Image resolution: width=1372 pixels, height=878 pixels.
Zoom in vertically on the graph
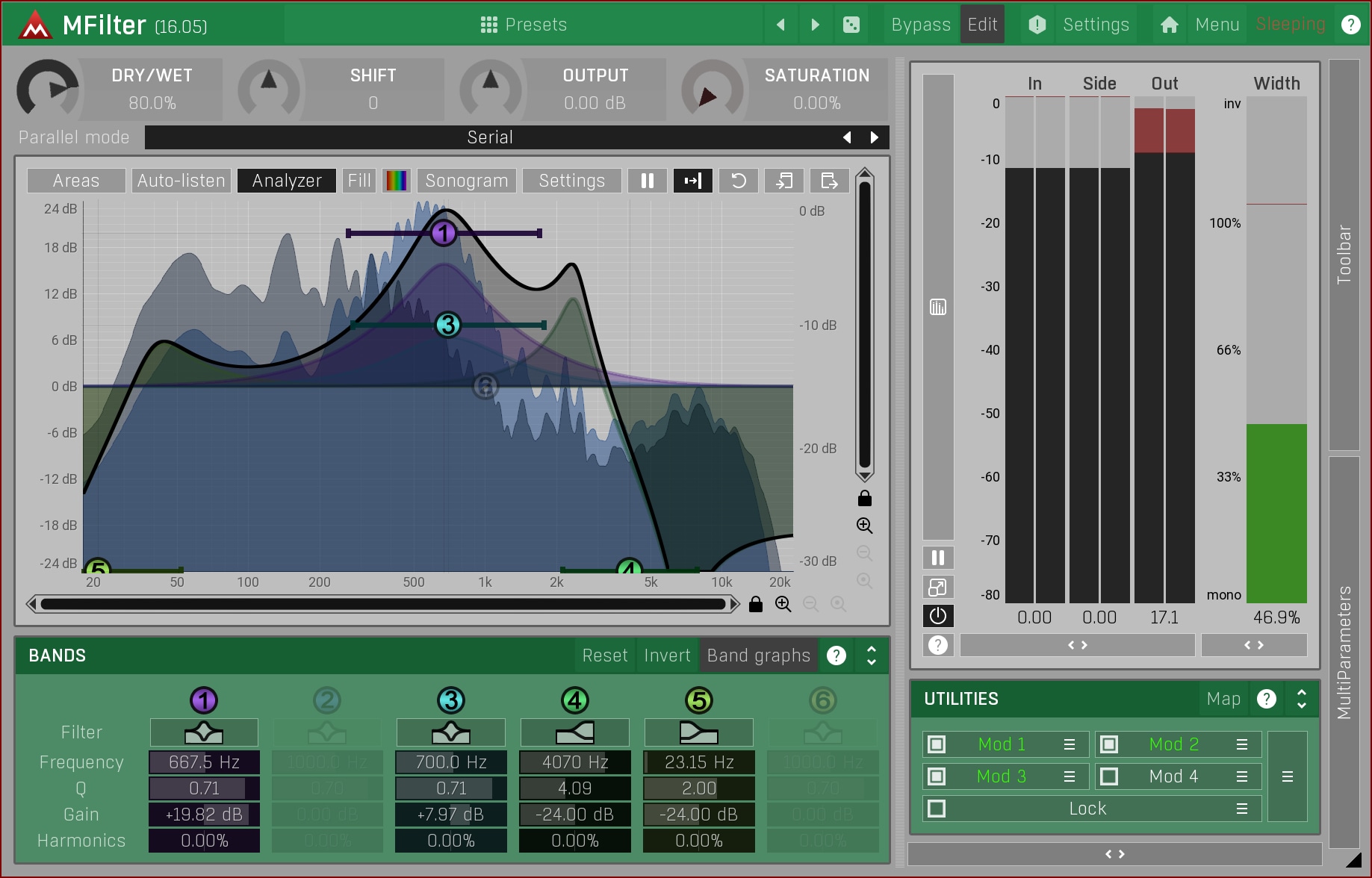coord(865,526)
